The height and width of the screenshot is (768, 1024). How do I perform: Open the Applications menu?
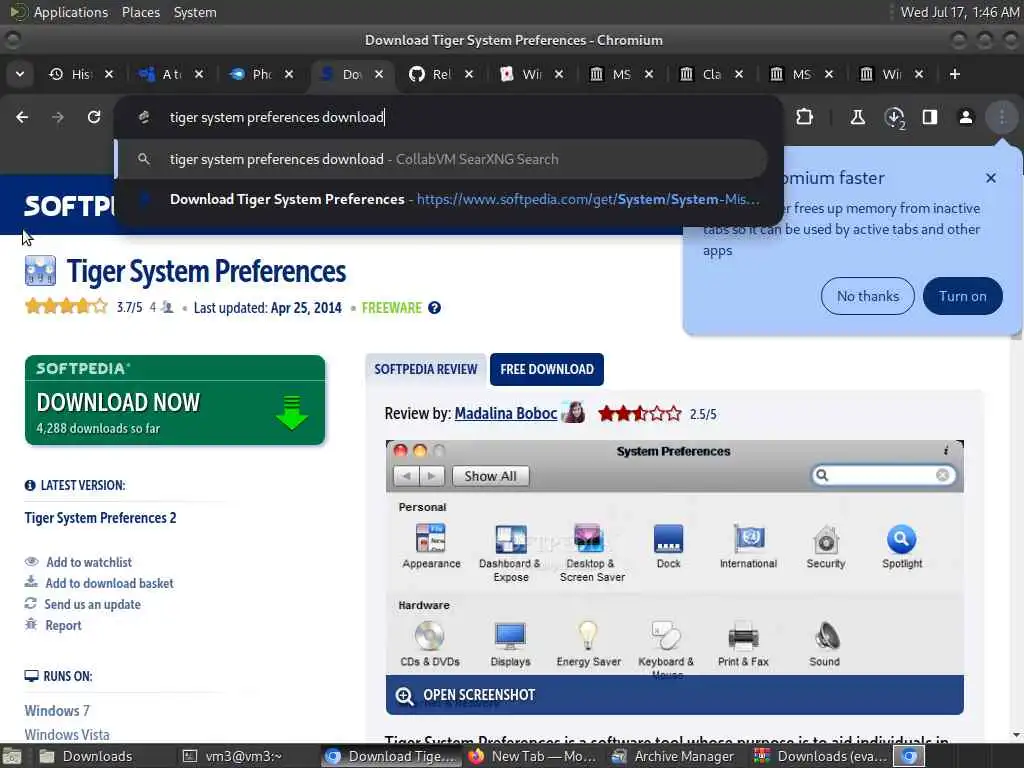pos(71,12)
